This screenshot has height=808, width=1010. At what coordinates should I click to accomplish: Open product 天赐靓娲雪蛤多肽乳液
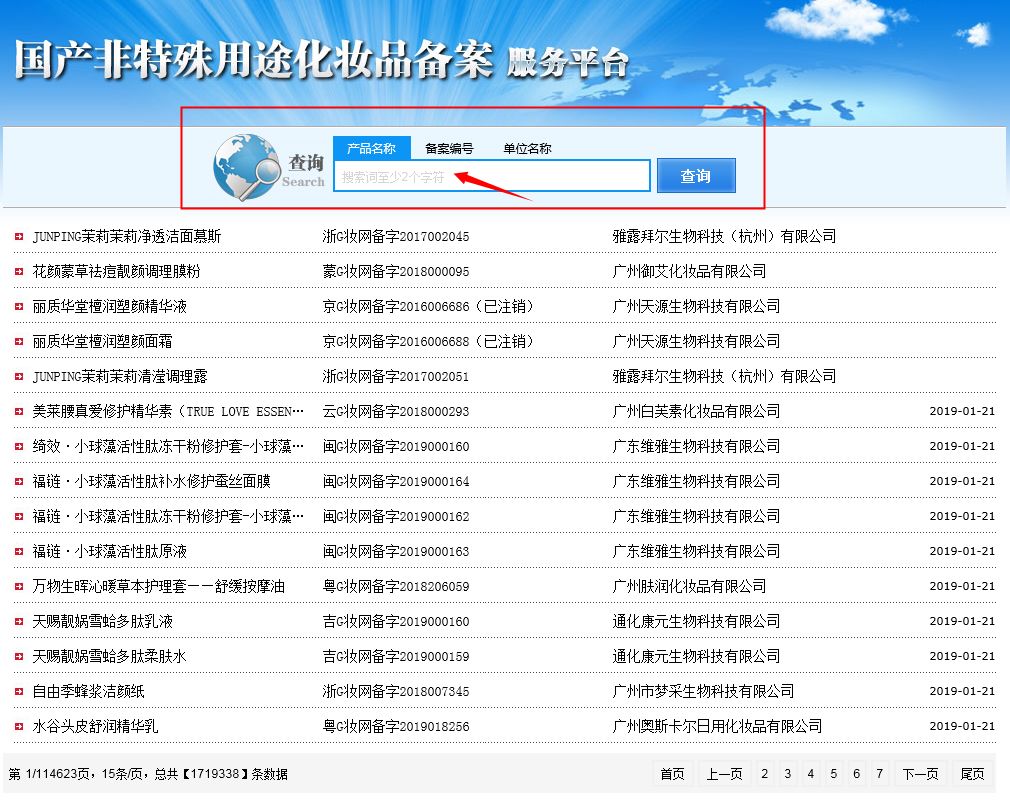(103, 621)
